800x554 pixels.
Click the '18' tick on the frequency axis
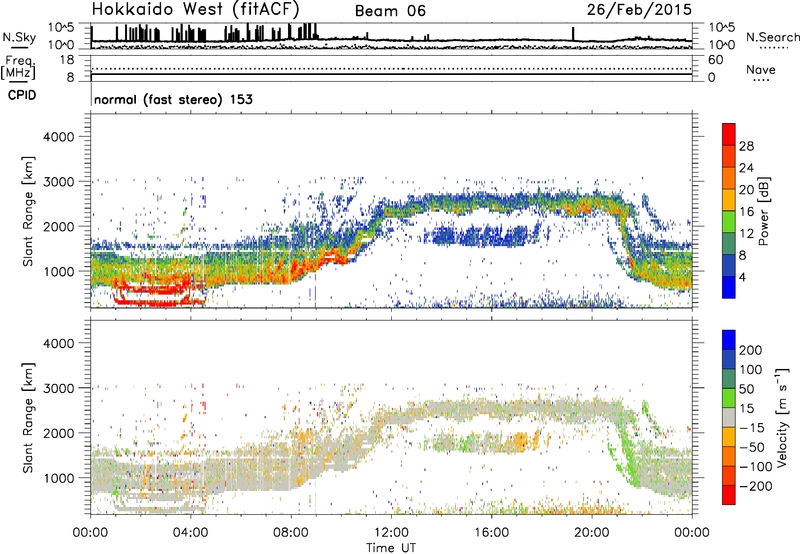tap(67, 60)
